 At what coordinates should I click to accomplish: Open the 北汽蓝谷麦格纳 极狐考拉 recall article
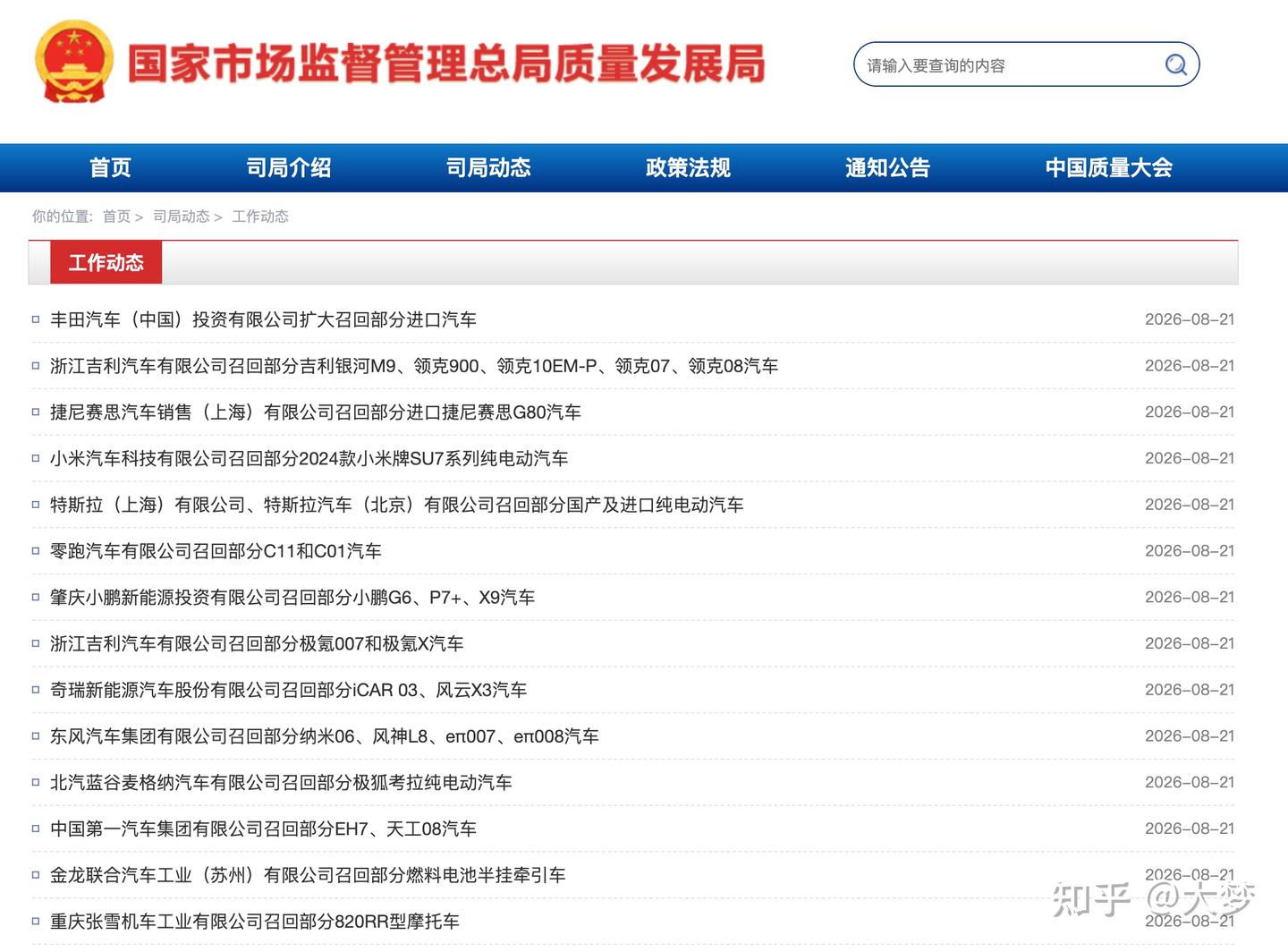(281, 783)
